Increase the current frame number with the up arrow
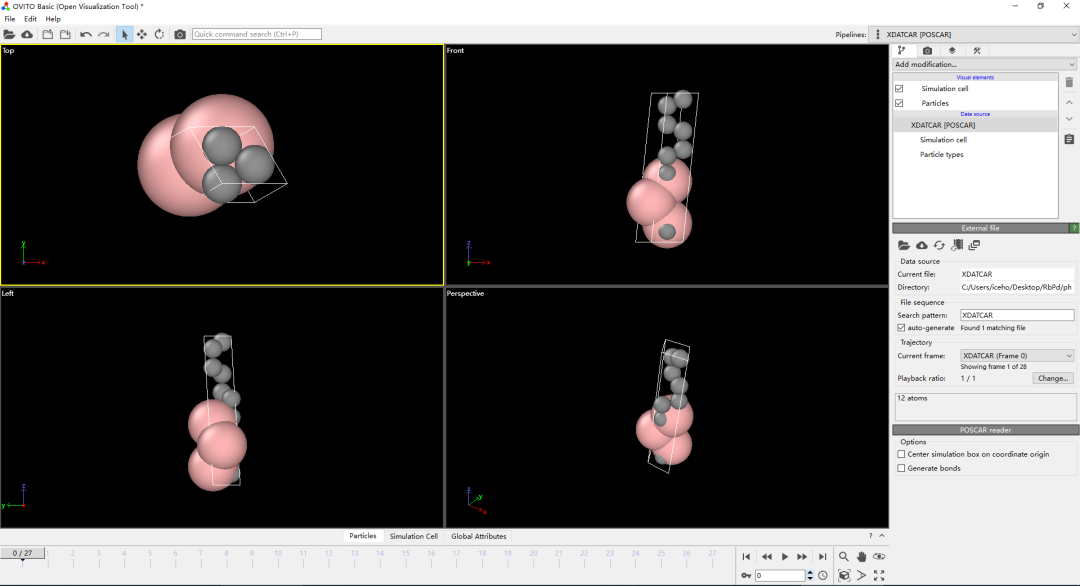The height and width of the screenshot is (586, 1080). click(x=810, y=572)
